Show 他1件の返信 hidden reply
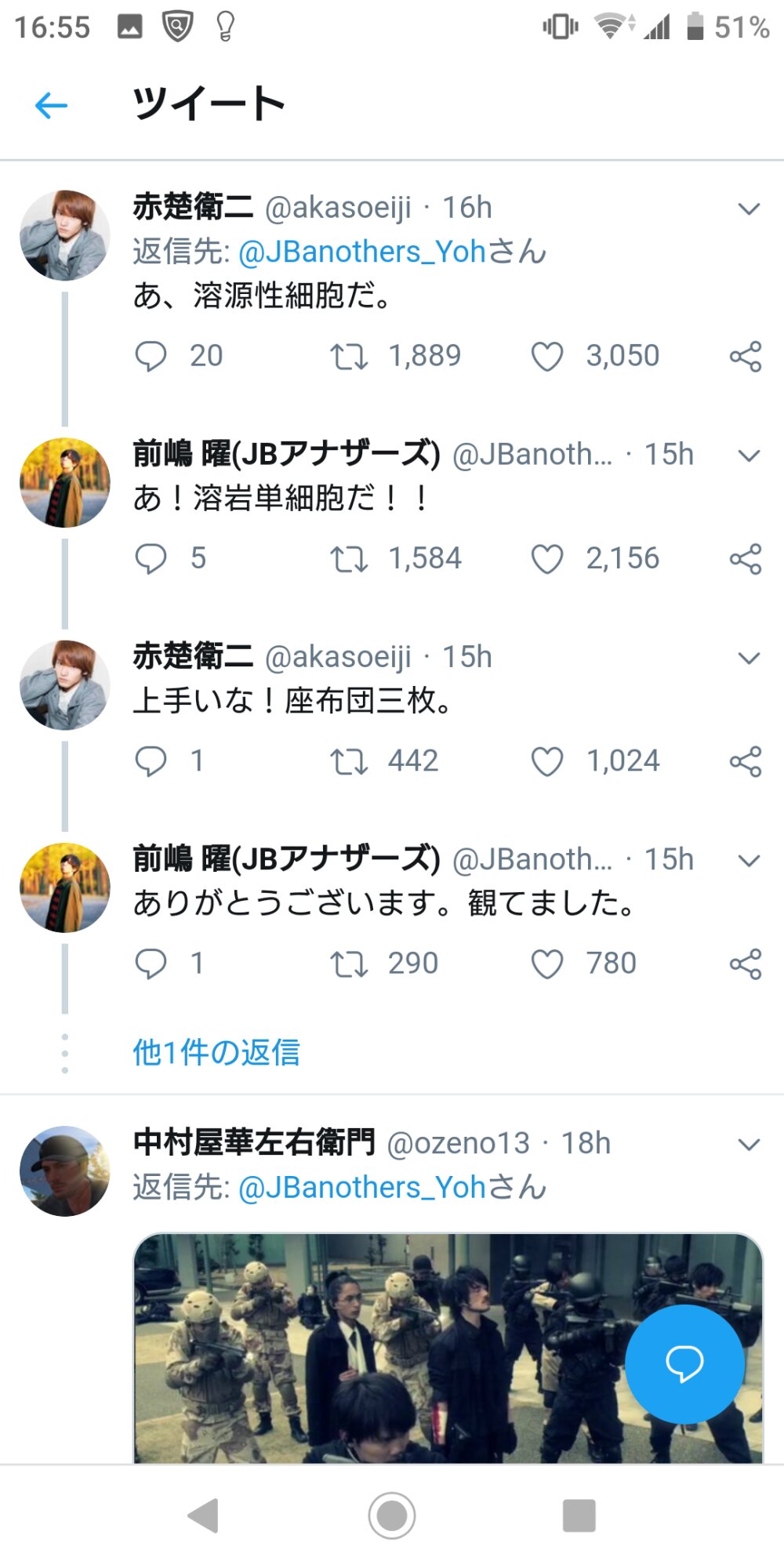The width and height of the screenshot is (784, 1568). pyautogui.click(x=216, y=1052)
